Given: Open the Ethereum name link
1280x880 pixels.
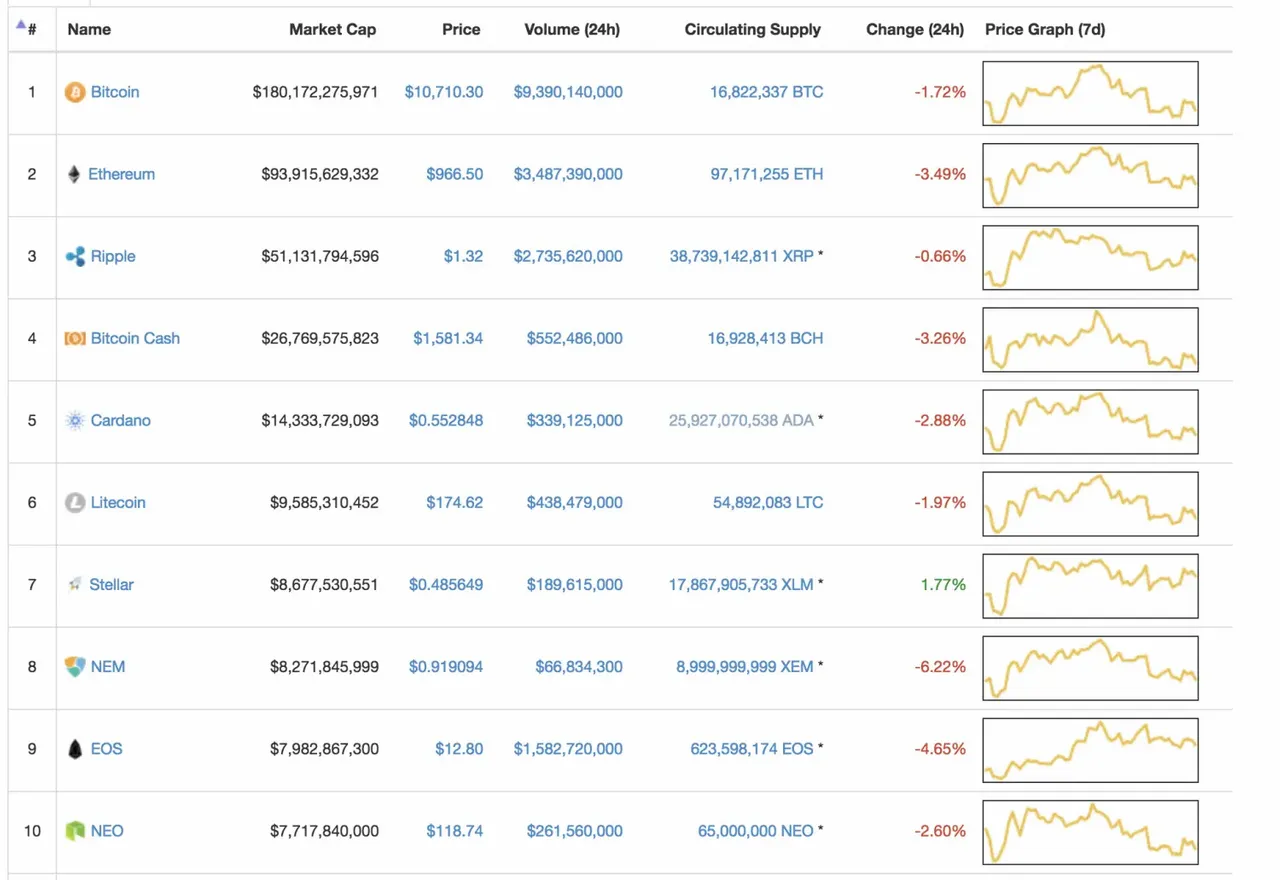Looking at the screenshot, I should [x=121, y=174].
